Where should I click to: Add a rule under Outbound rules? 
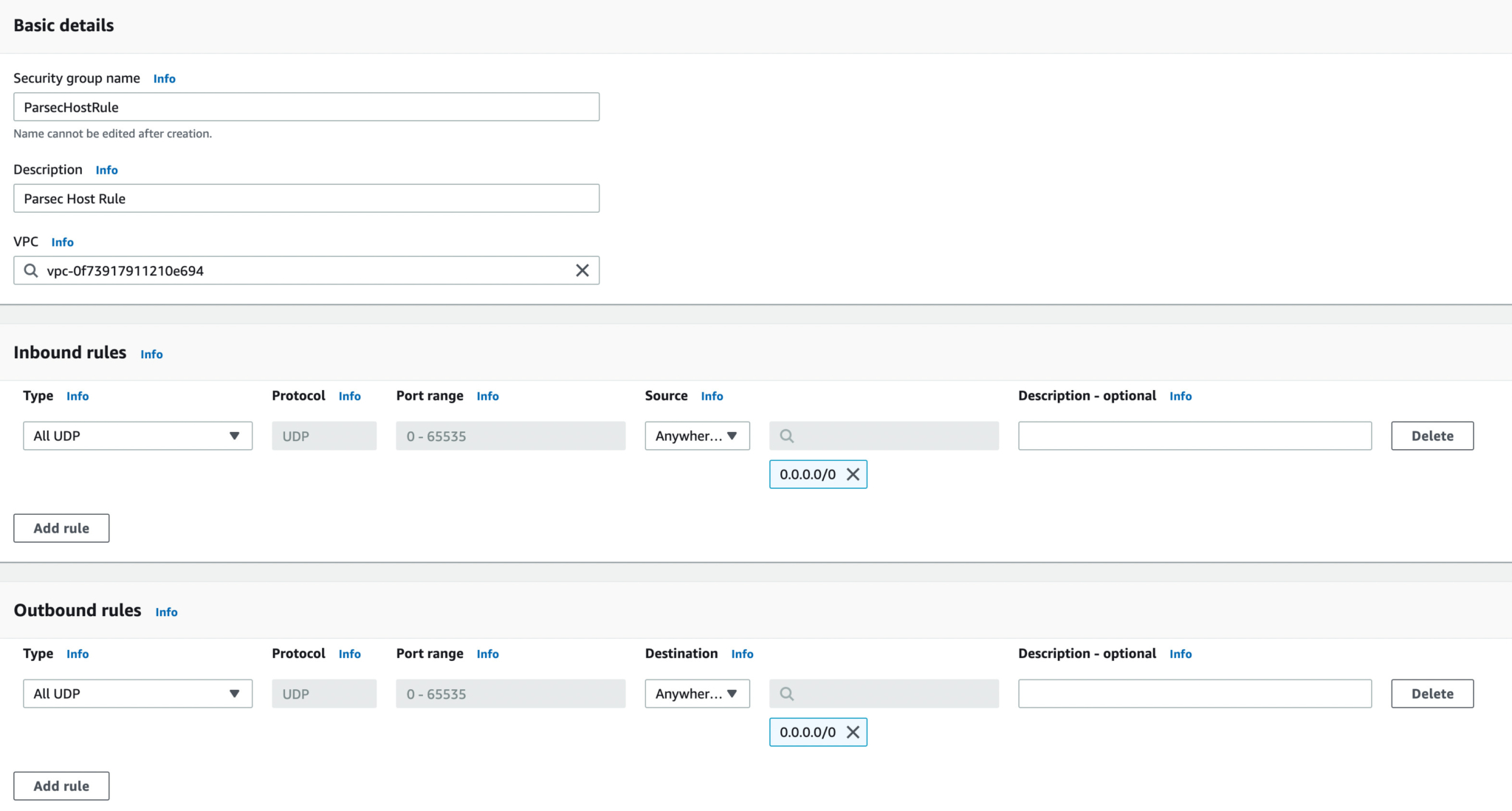[61, 786]
